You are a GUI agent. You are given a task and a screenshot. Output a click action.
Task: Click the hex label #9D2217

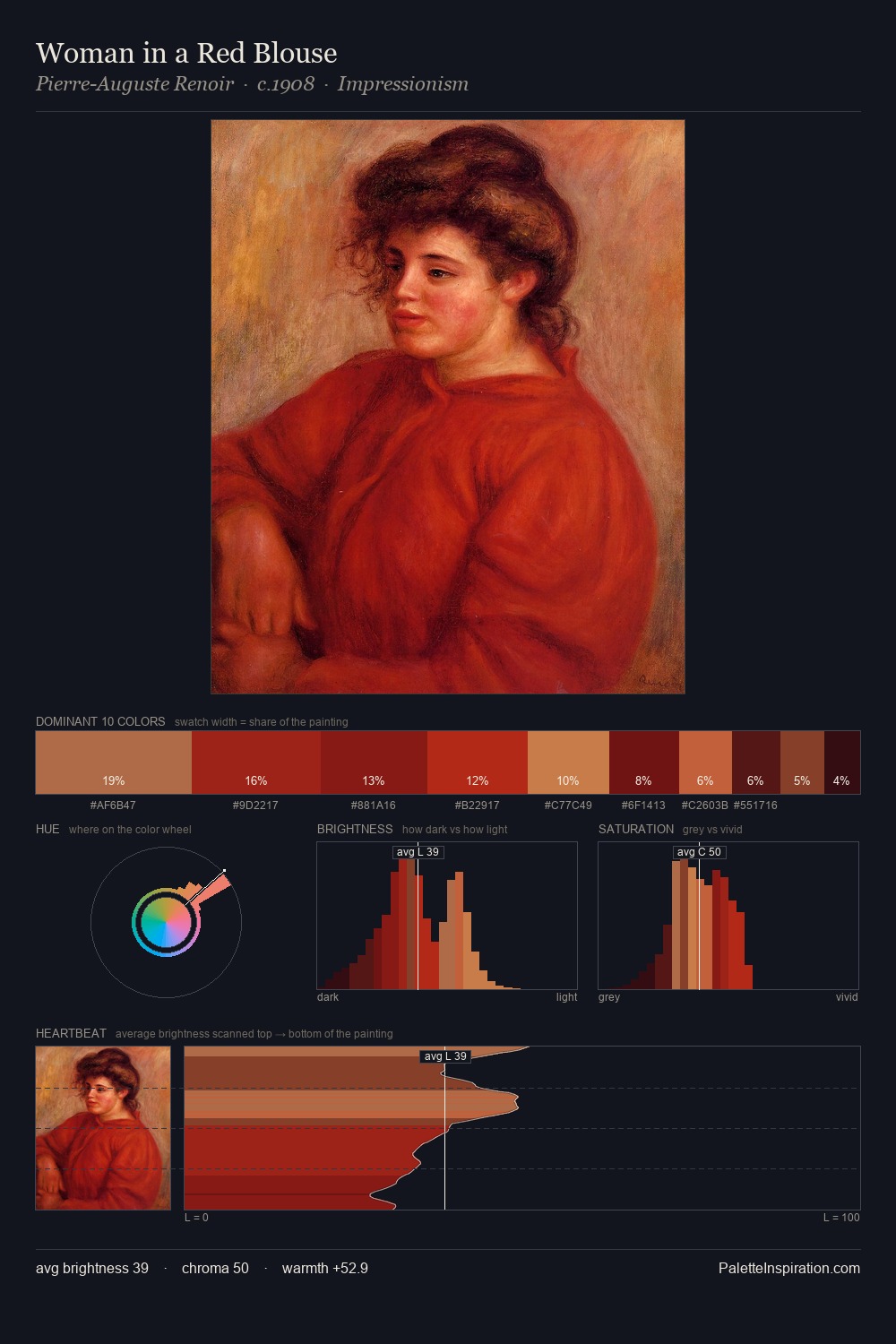coord(255,806)
